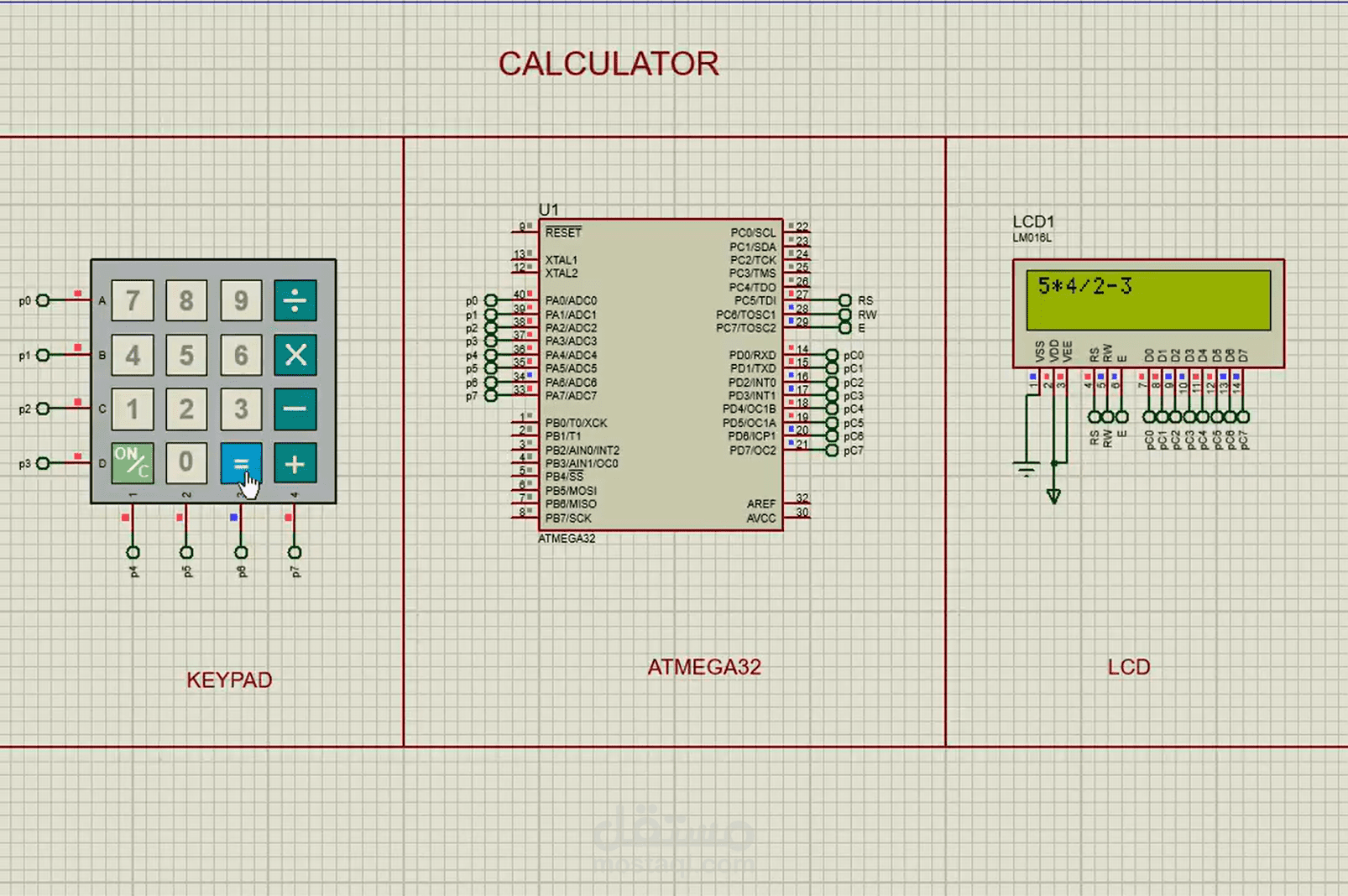Click the minus key on keypad

coord(295,409)
